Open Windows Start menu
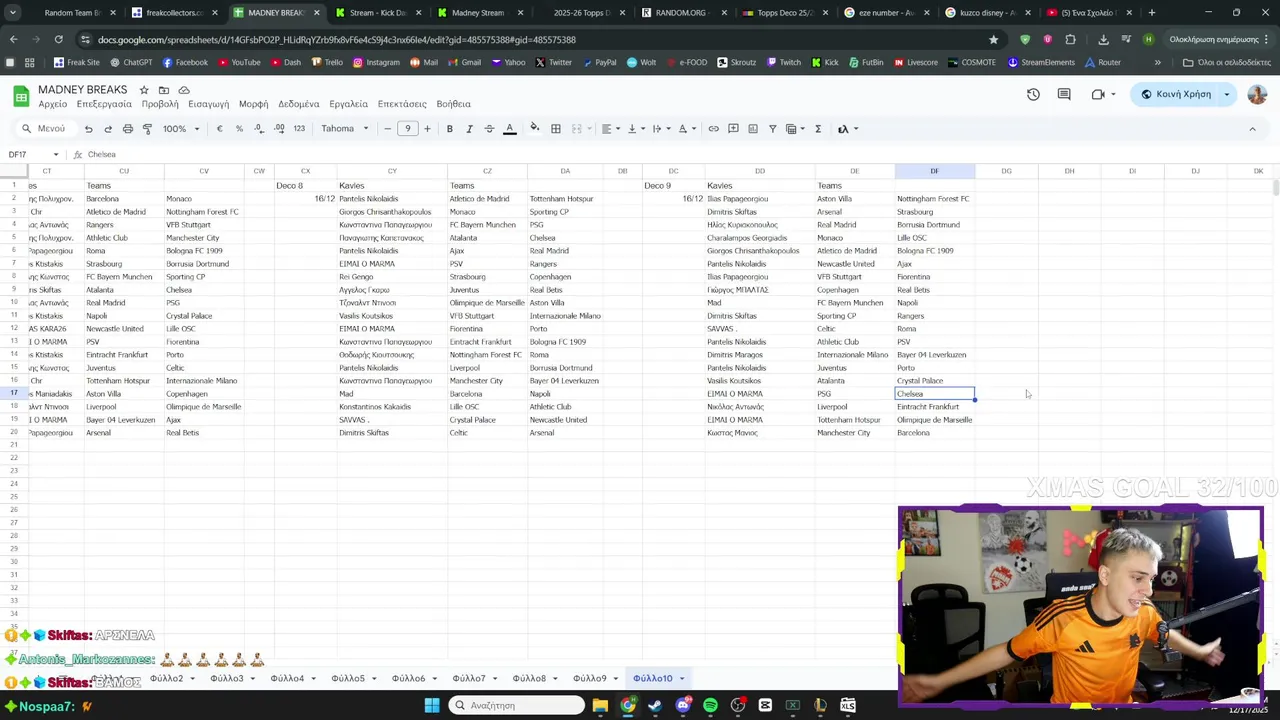The height and width of the screenshot is (720, 1280). (432, 706)
